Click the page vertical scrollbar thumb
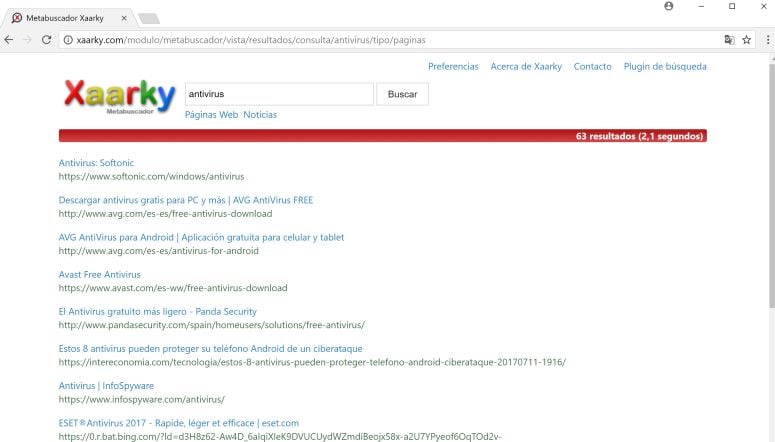The width and height of the screenshot is (775, 442). pyautogui.click(x=772, y=185)
